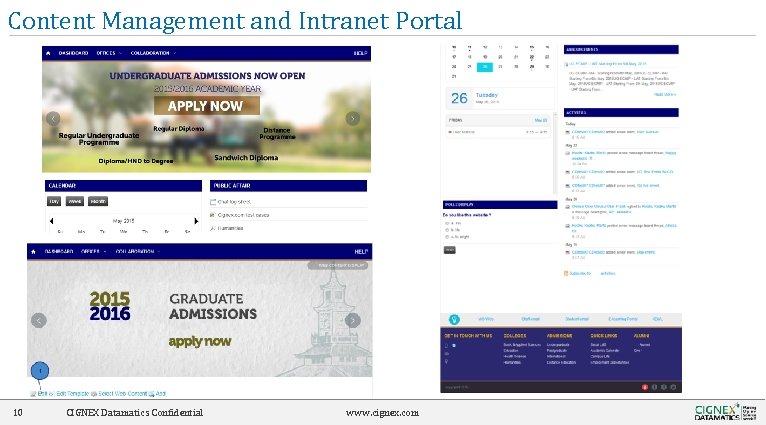The height and width of the screenshot is (425, 766).
Task: Click the red social icon in dark footer
Action: pos(645,387)
